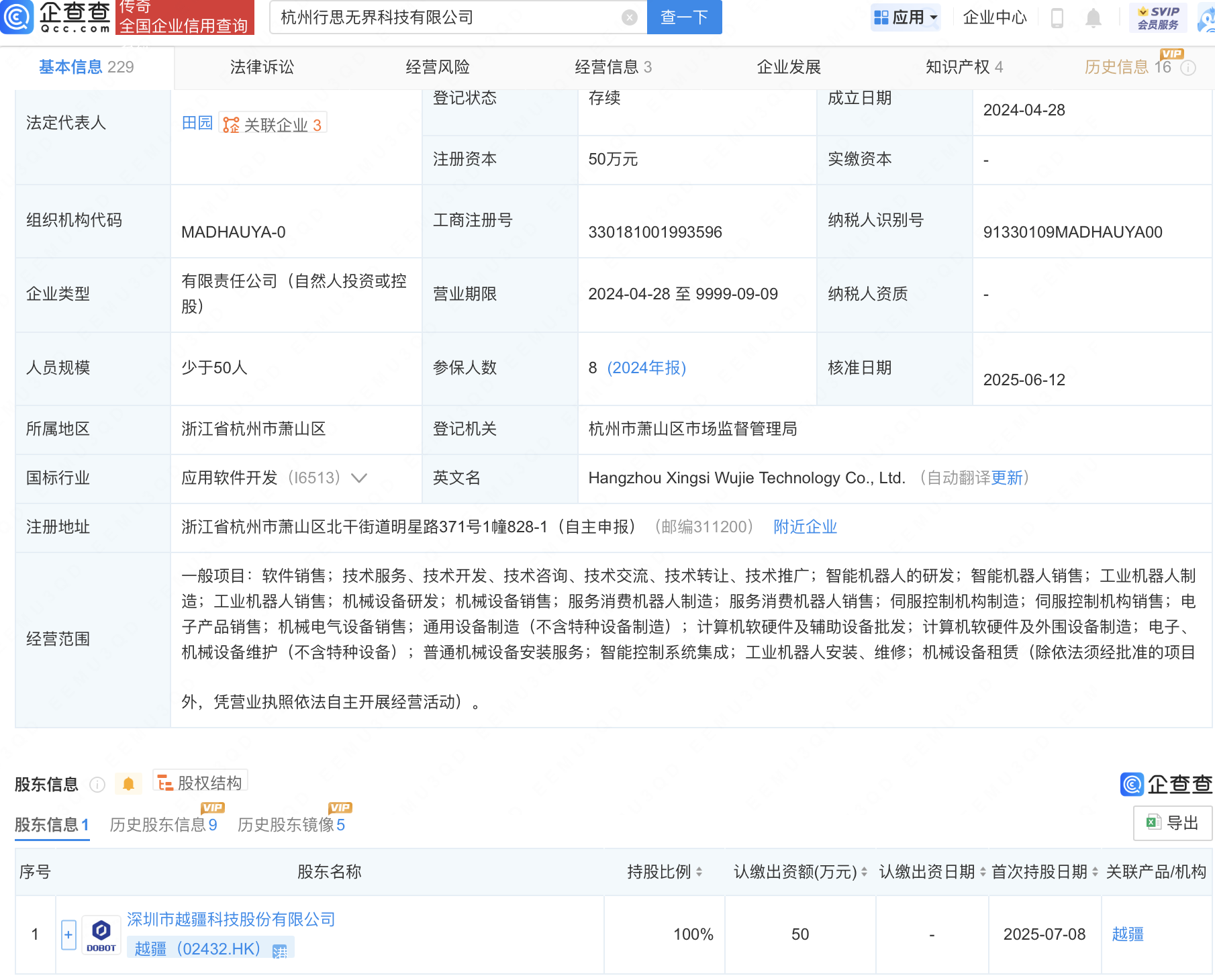
Task: Switch to 历史信息 VIP tab
Action: (1128, 67)
